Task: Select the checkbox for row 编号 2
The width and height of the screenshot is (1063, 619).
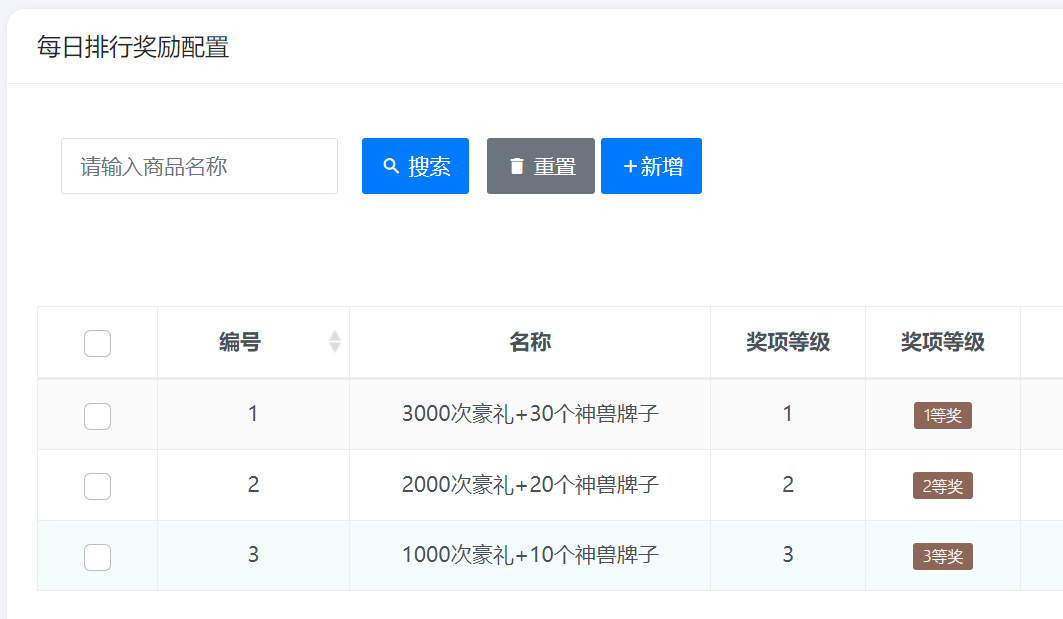Action: 97,486
